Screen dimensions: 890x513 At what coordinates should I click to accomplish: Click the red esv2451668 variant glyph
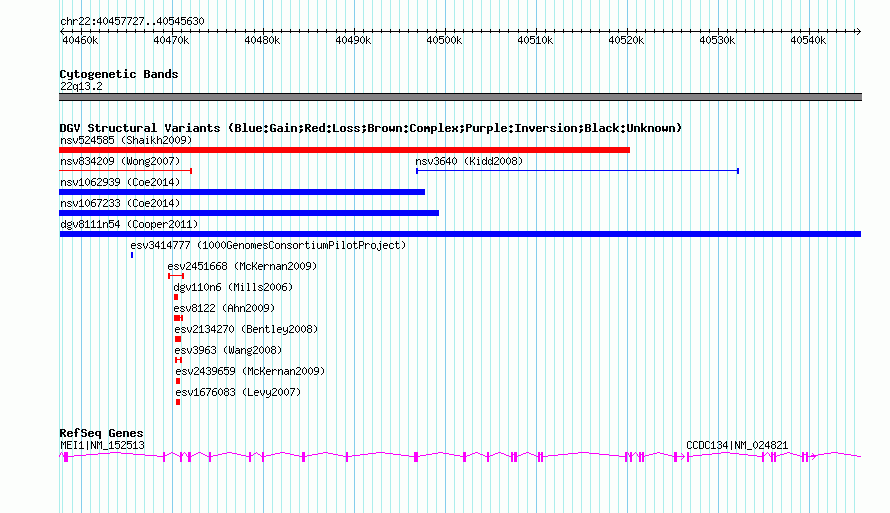[x=176, y=276]
